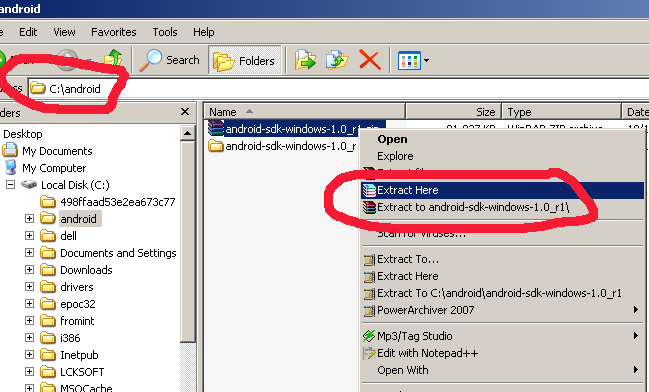Open the Favorites menu
The height and width of the screenshot is (392, 649).
113,32
